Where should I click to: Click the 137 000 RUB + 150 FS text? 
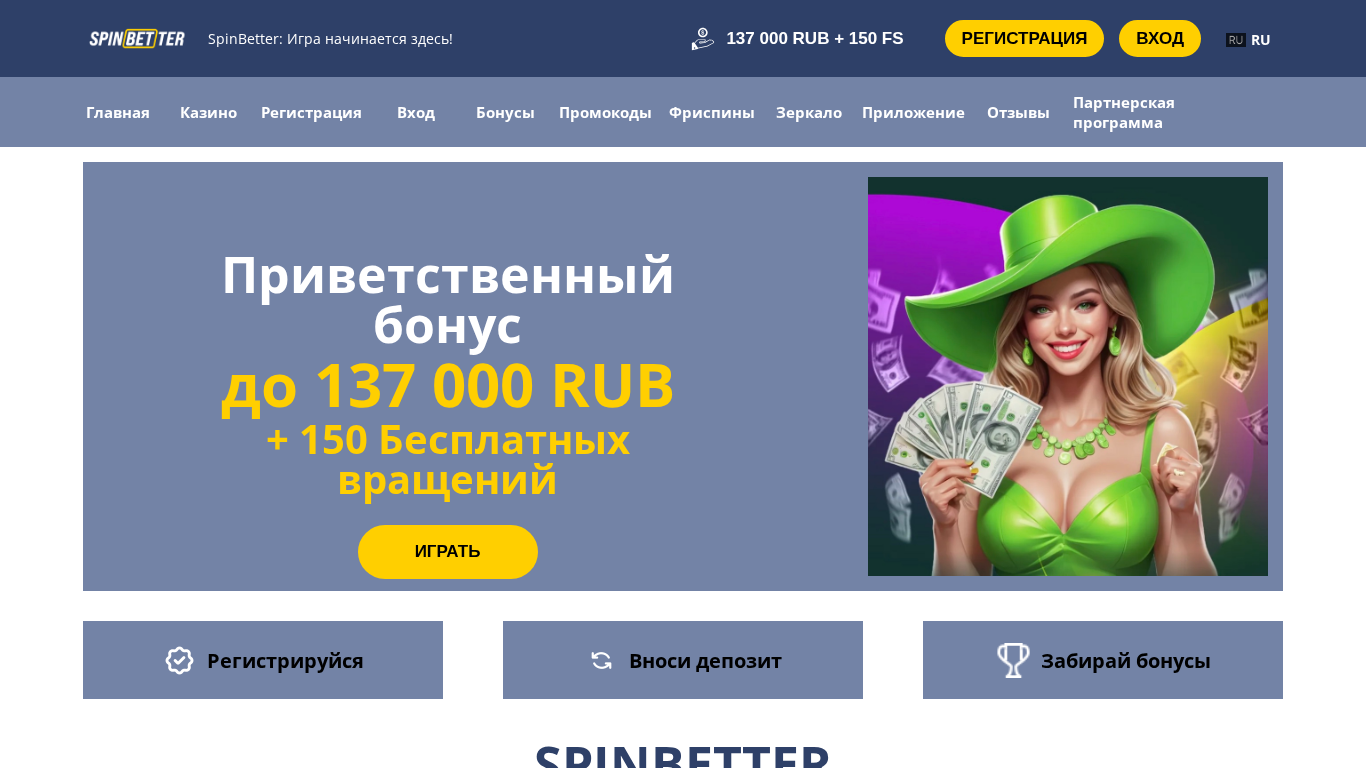pos(815,39)
